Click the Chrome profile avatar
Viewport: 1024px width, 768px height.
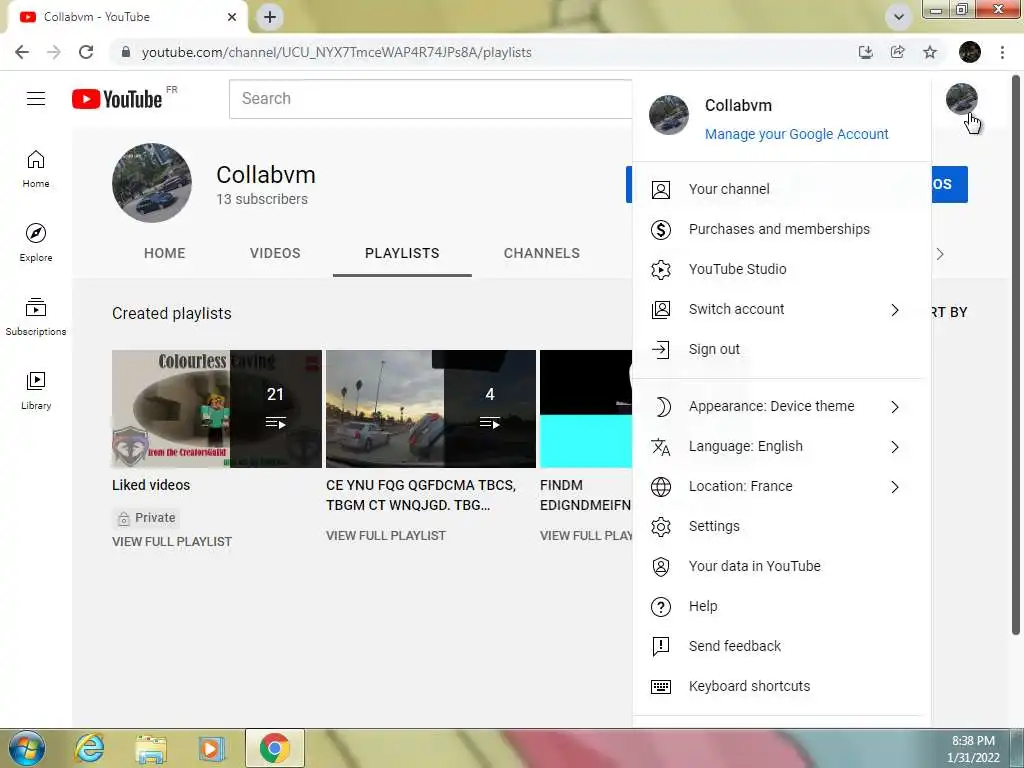[970, 52]
